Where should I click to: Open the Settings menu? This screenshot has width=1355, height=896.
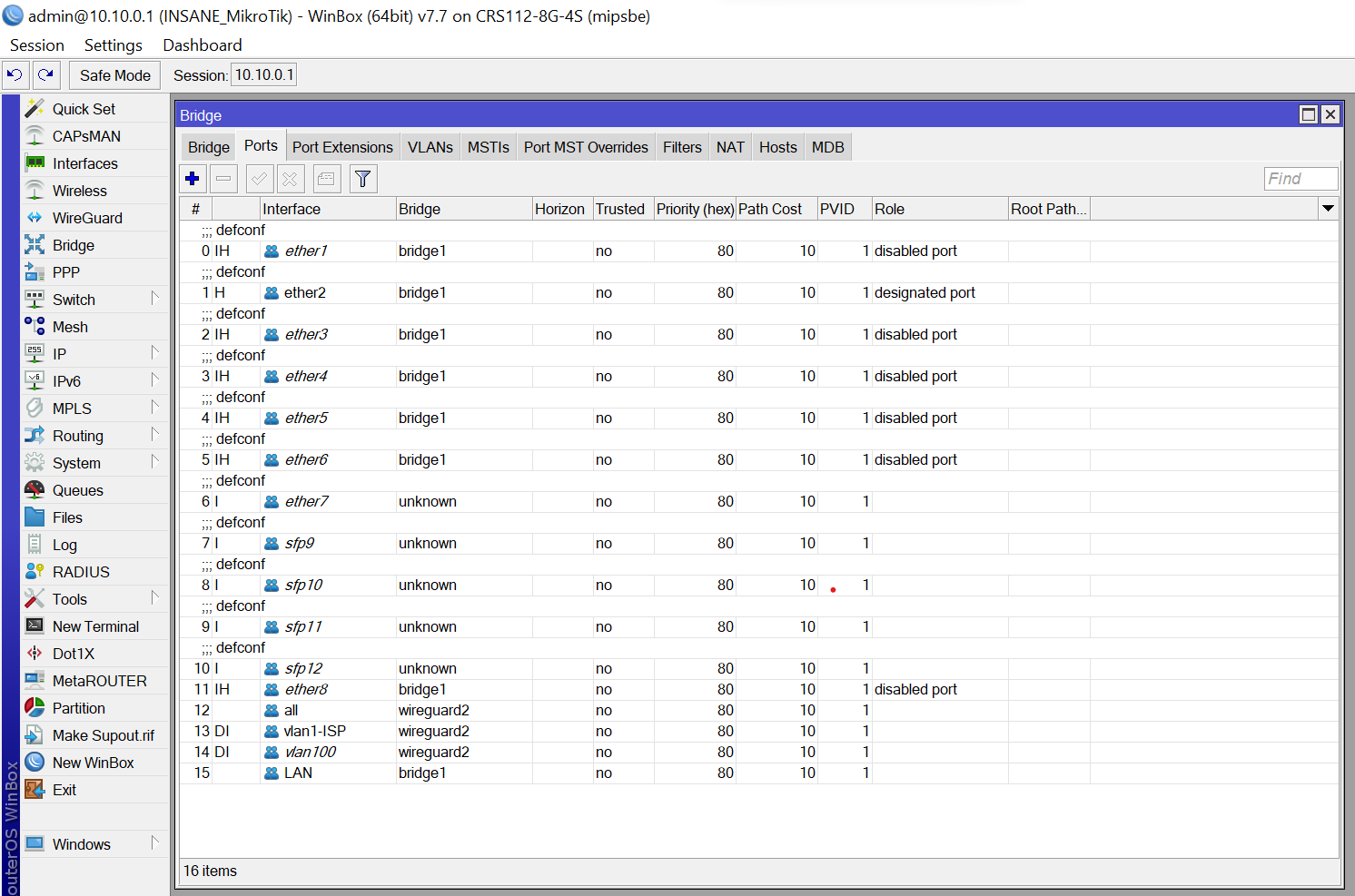114,45
